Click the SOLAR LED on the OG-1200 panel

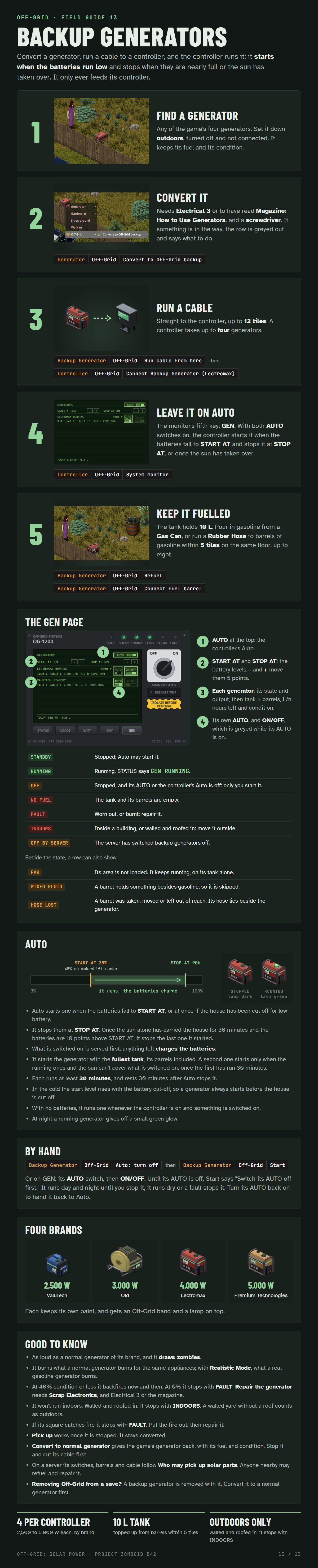click(x=124, y=637)
